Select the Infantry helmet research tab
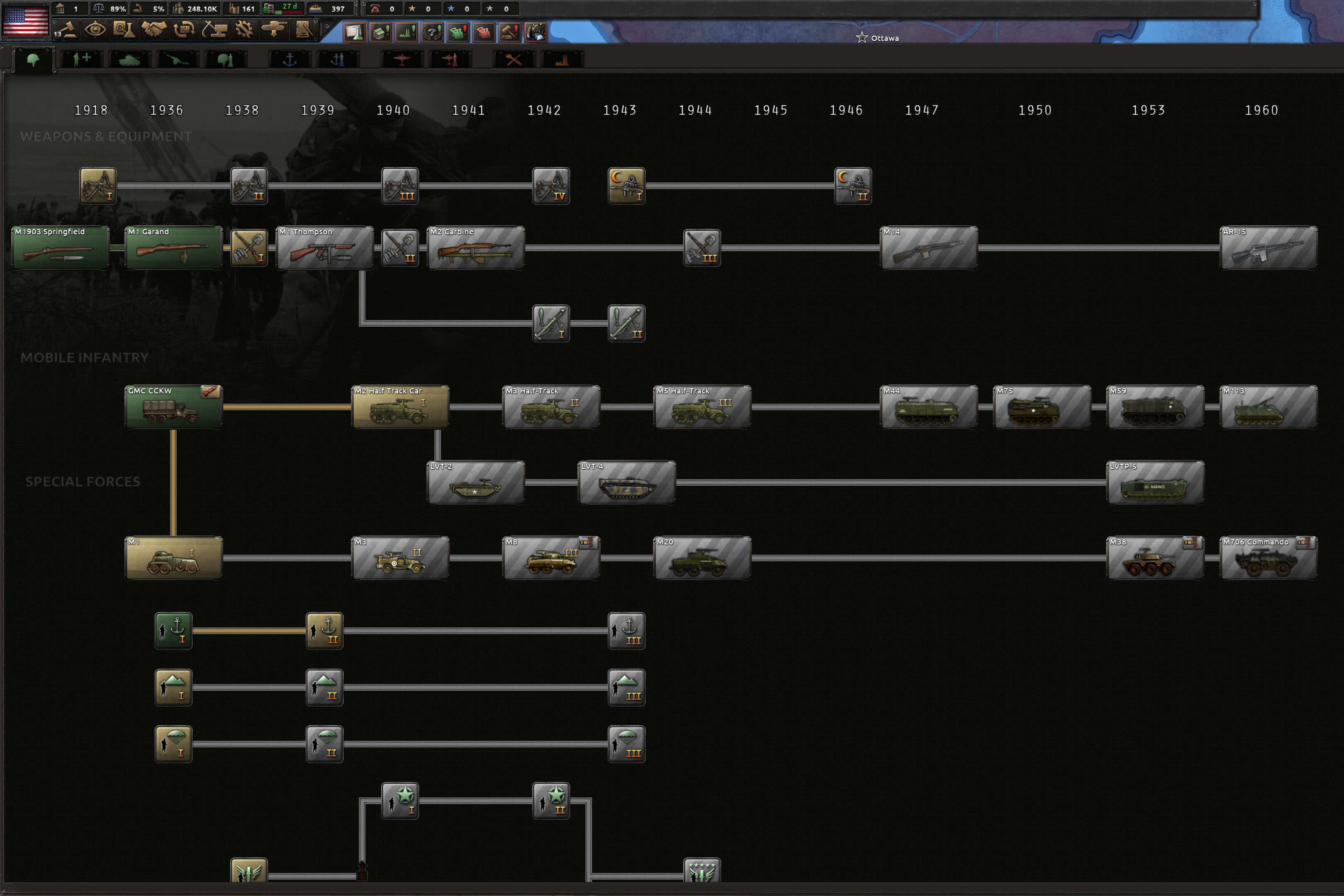Image resolution: width=1344 pixels, height=896 pixels. coord(33,59)
